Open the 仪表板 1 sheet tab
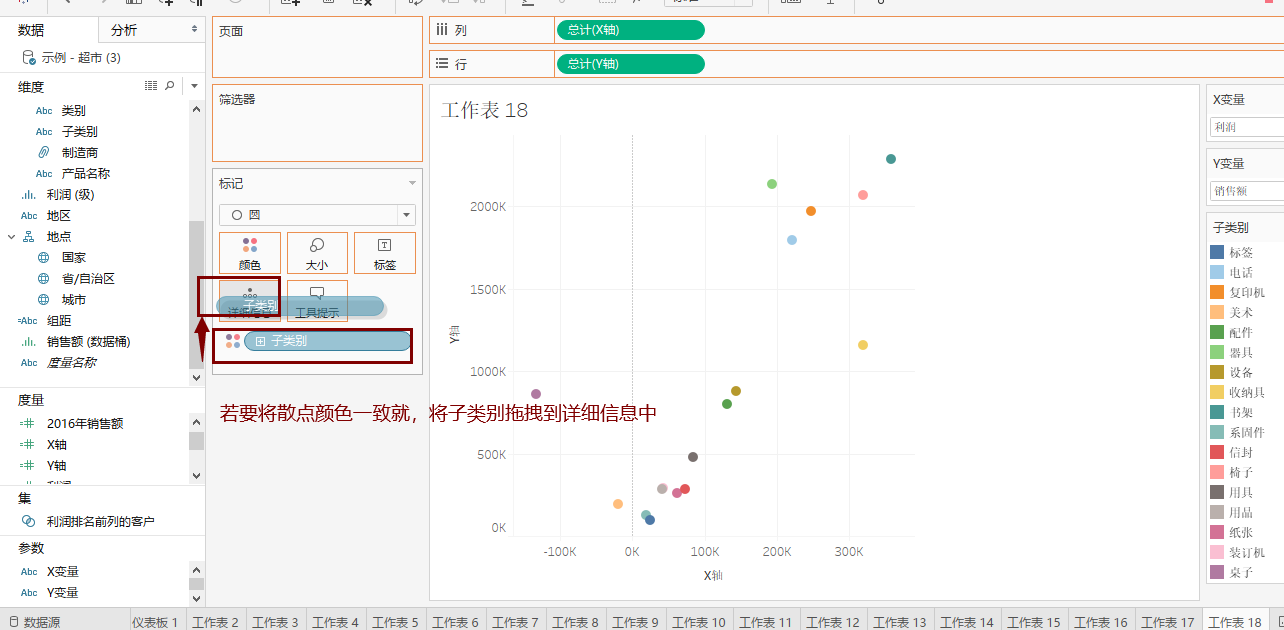1284x630 pixels. click(x=155, y=622)
